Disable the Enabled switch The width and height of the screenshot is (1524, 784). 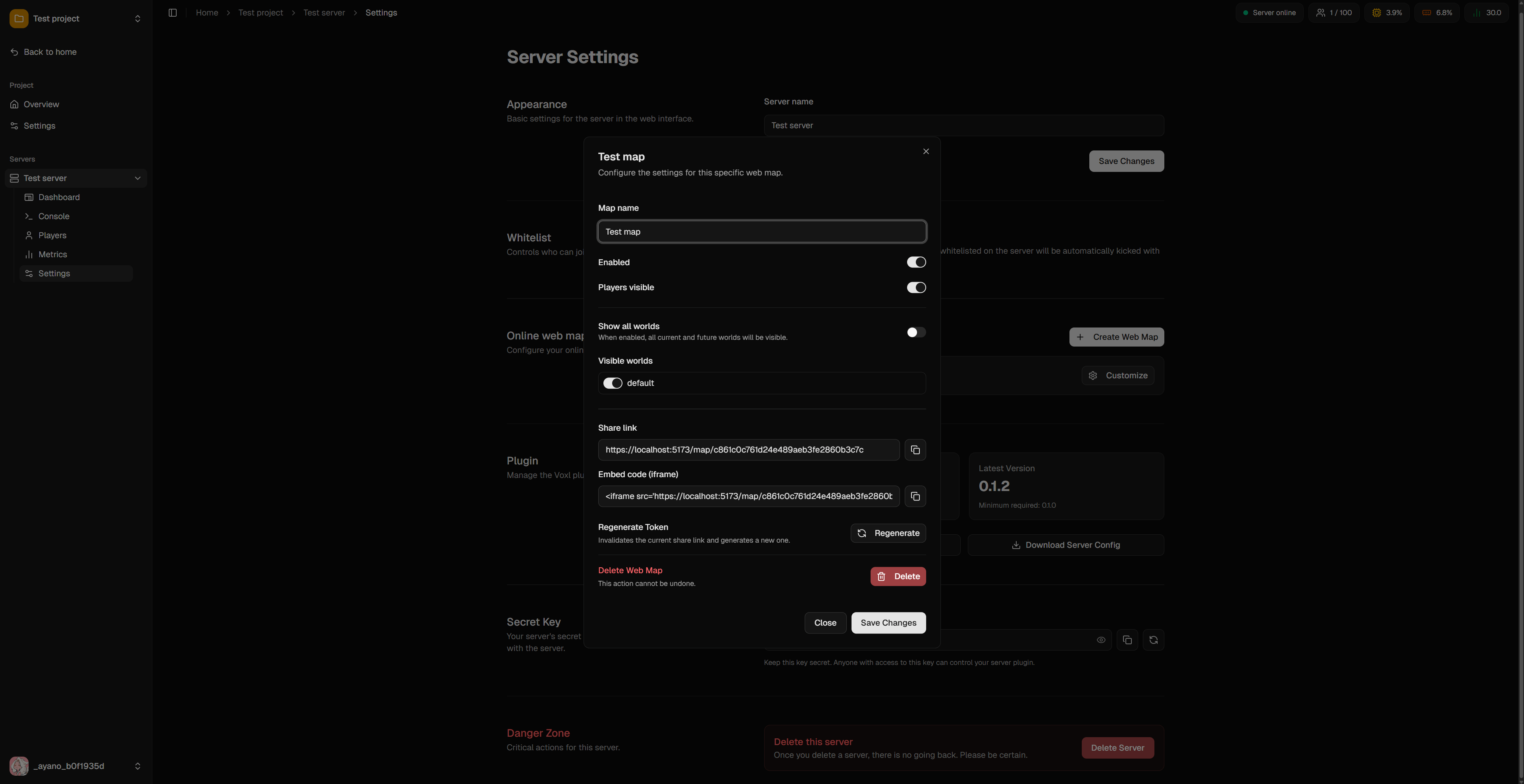[x=916, y=262]
